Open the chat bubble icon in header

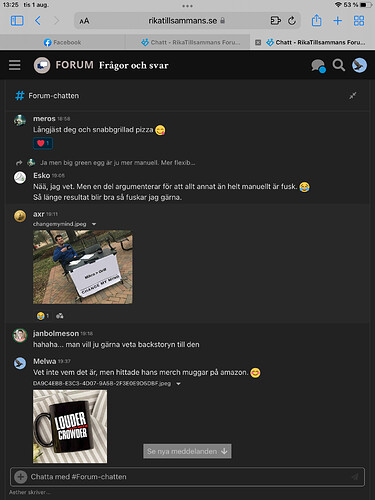click(318, 65)
